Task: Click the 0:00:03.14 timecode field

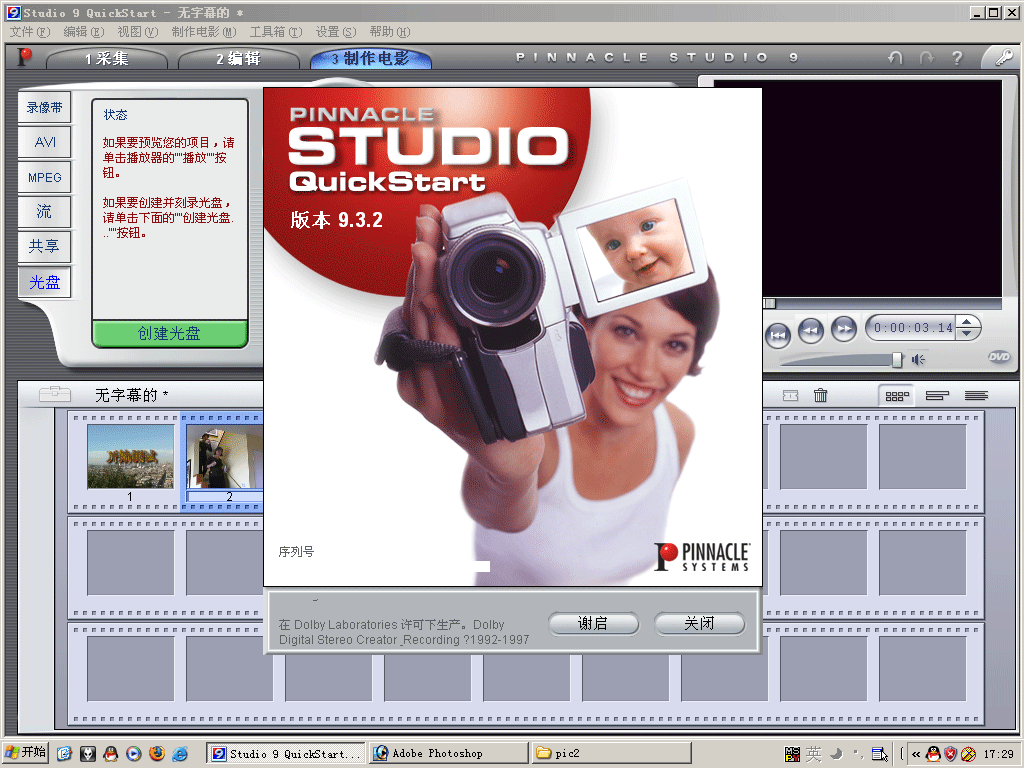Action: [913, 328]
